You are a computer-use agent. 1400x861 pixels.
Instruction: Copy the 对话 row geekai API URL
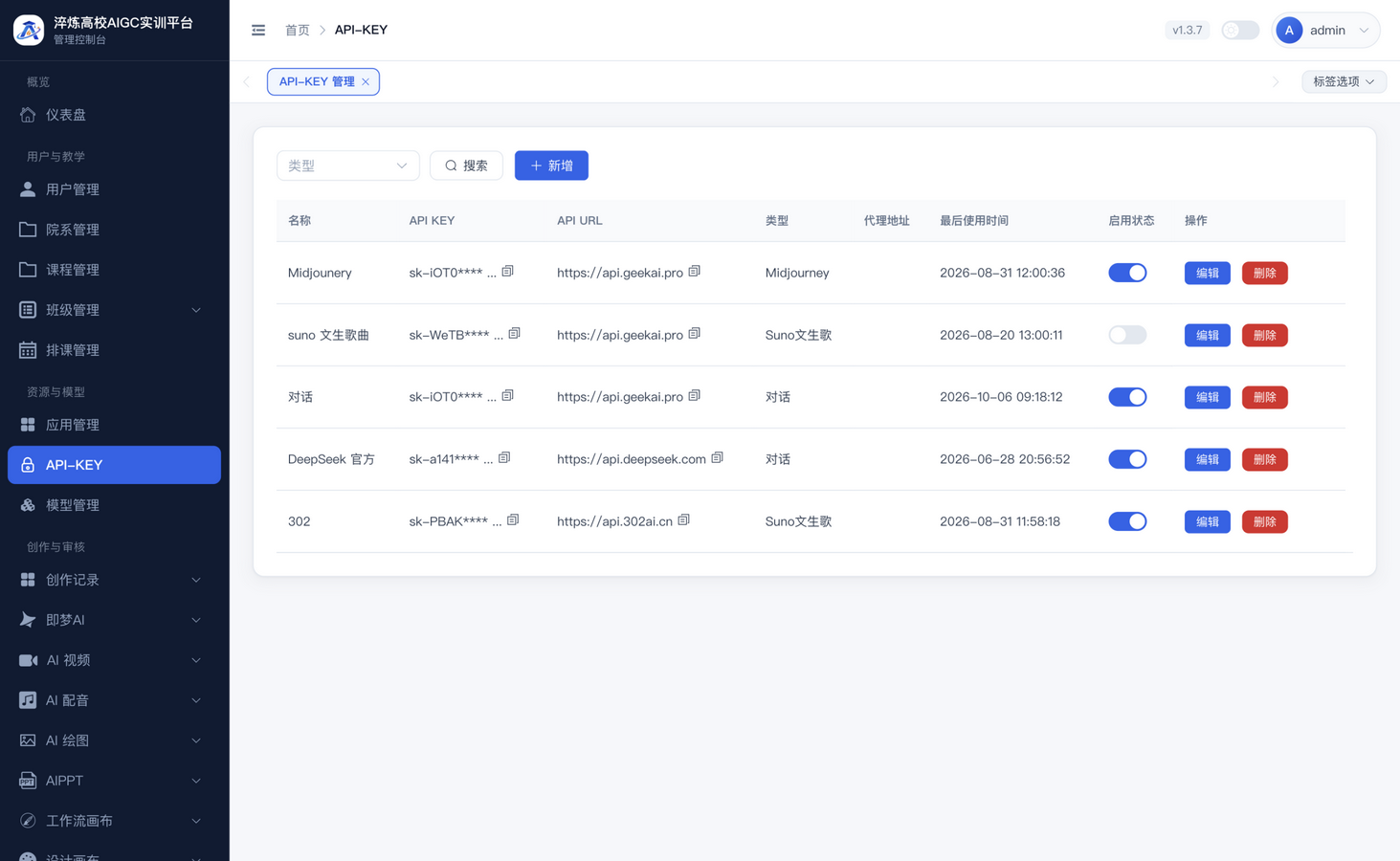tap(695, 396)
